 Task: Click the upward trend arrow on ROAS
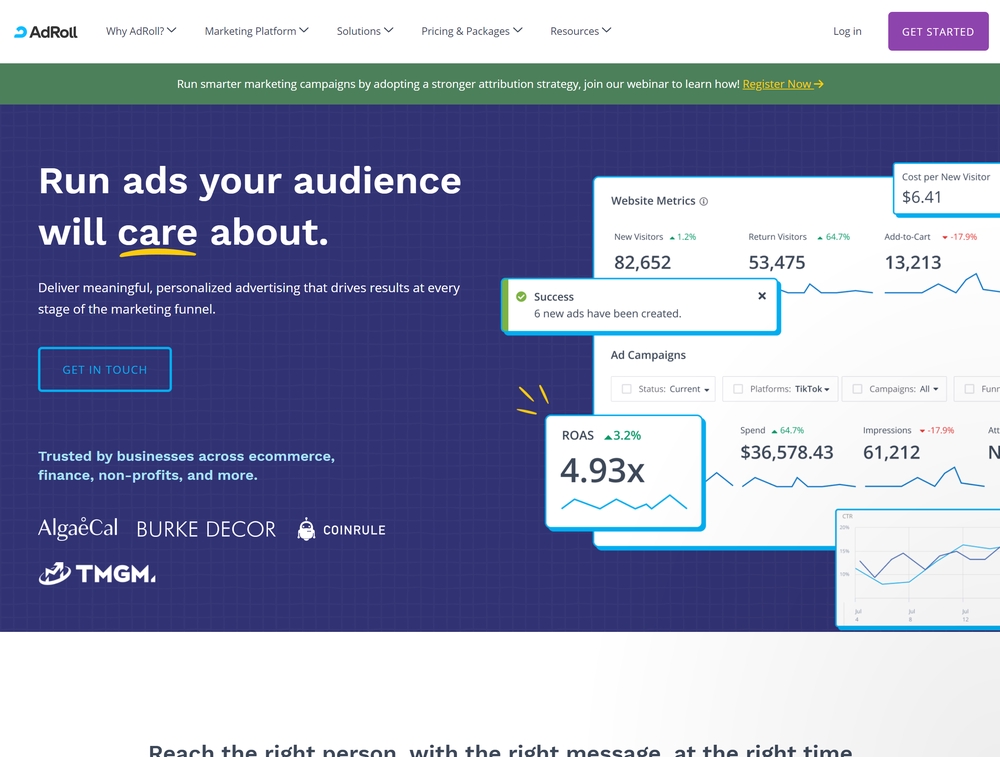coord(609,435)
